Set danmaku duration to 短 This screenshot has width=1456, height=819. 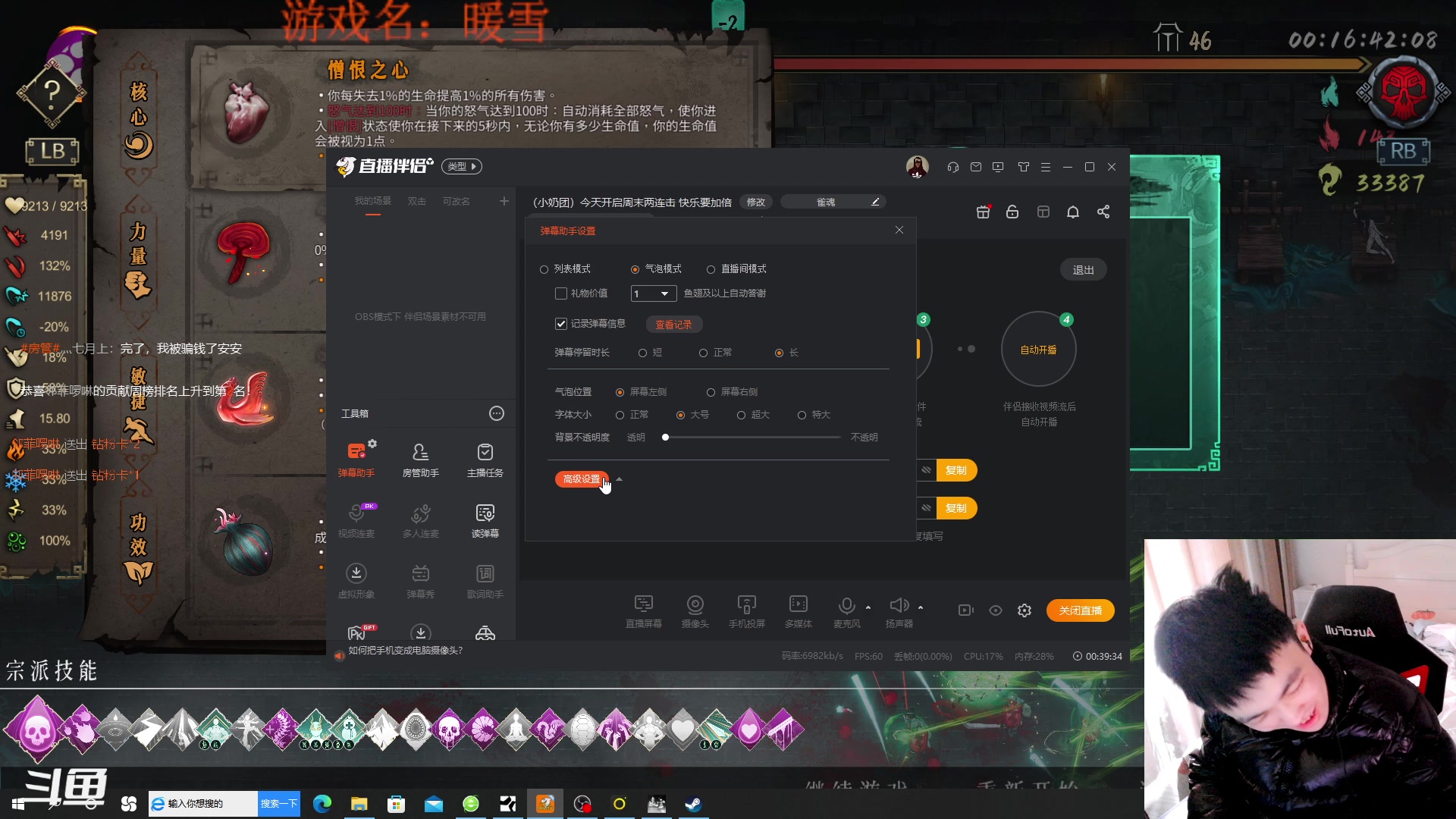pos(642,353)
